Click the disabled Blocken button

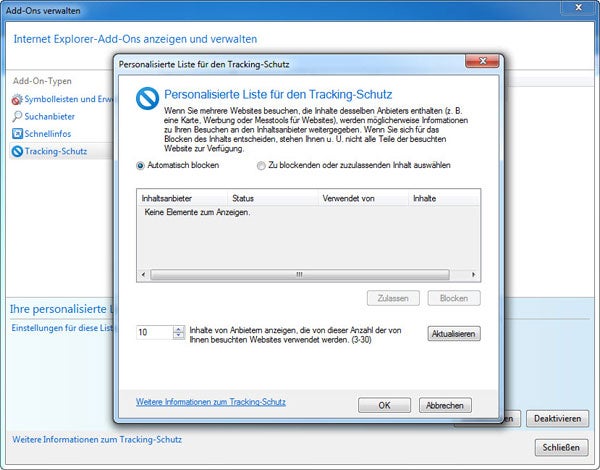point(454,298)
